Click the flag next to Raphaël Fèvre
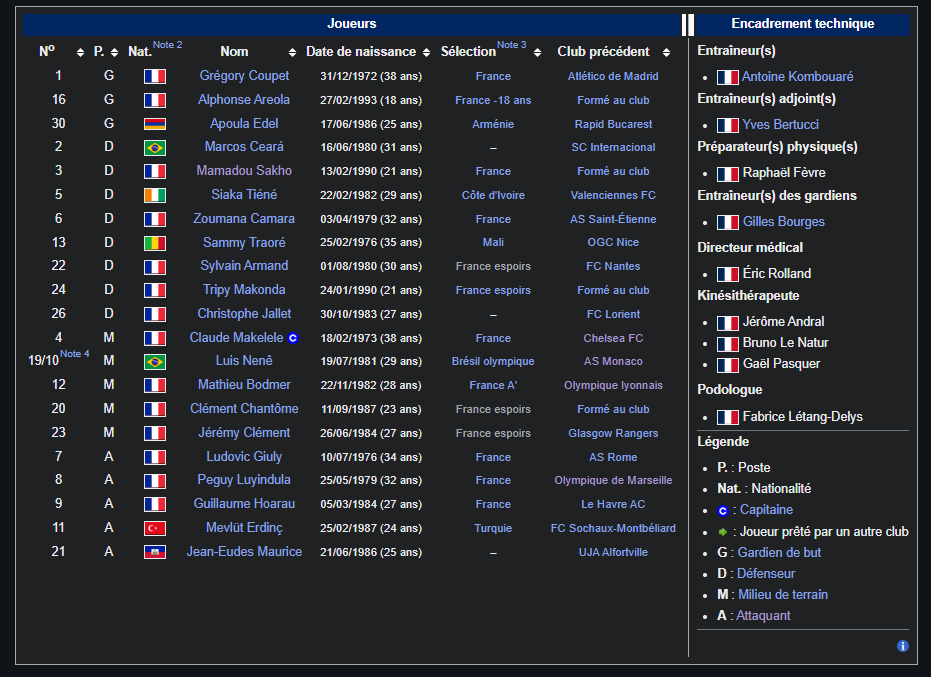Screen dimensions: 931x677 pyautogui.click(x=727, y=174)
